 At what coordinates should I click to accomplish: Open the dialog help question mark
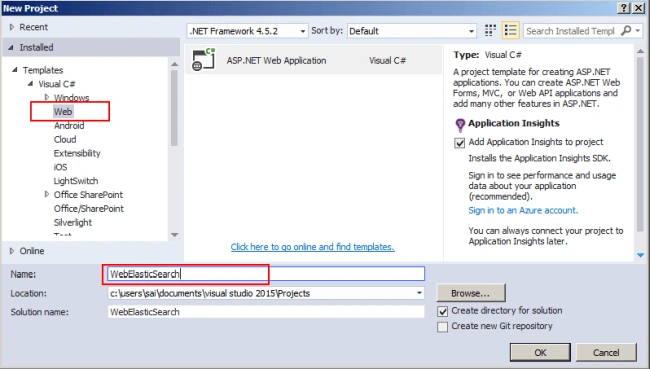(x=624, y=8)
